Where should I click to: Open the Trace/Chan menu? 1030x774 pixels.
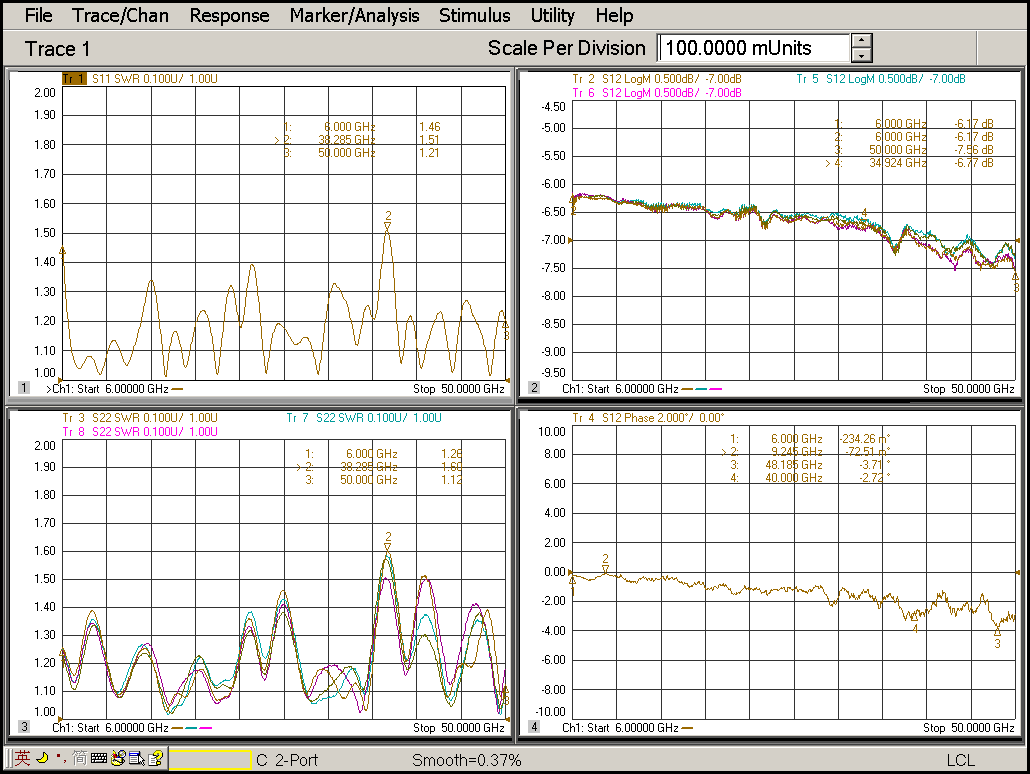[x=120, y=15]
